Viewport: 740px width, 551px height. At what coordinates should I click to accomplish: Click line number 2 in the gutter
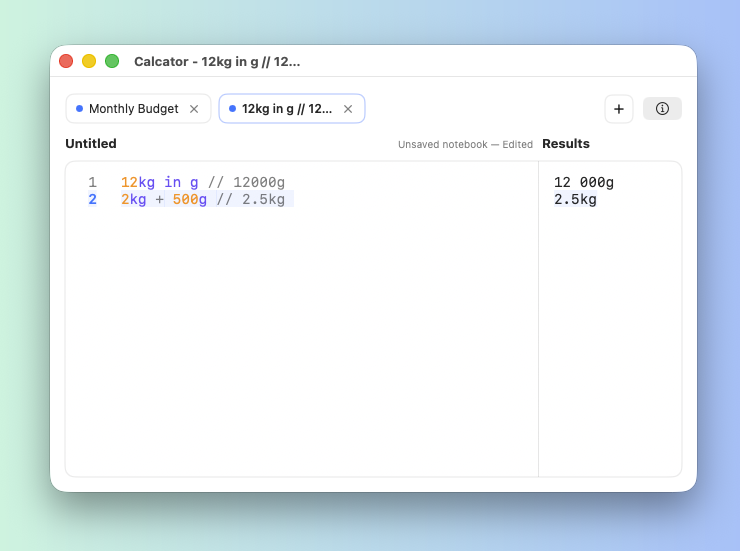(x=92, y=200)
